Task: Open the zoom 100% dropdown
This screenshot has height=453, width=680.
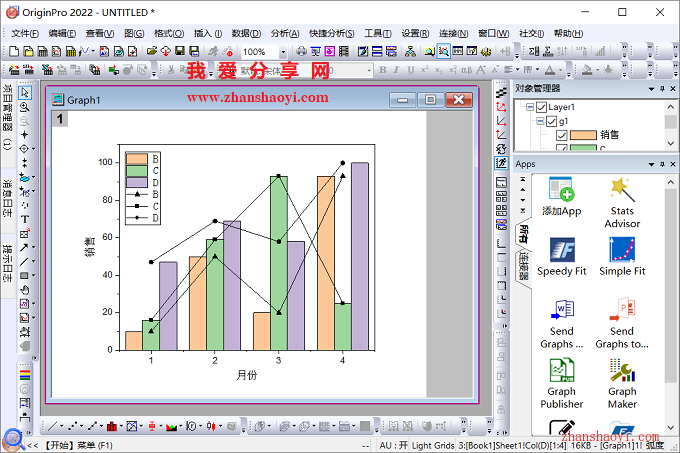Action: coord(283,52)
